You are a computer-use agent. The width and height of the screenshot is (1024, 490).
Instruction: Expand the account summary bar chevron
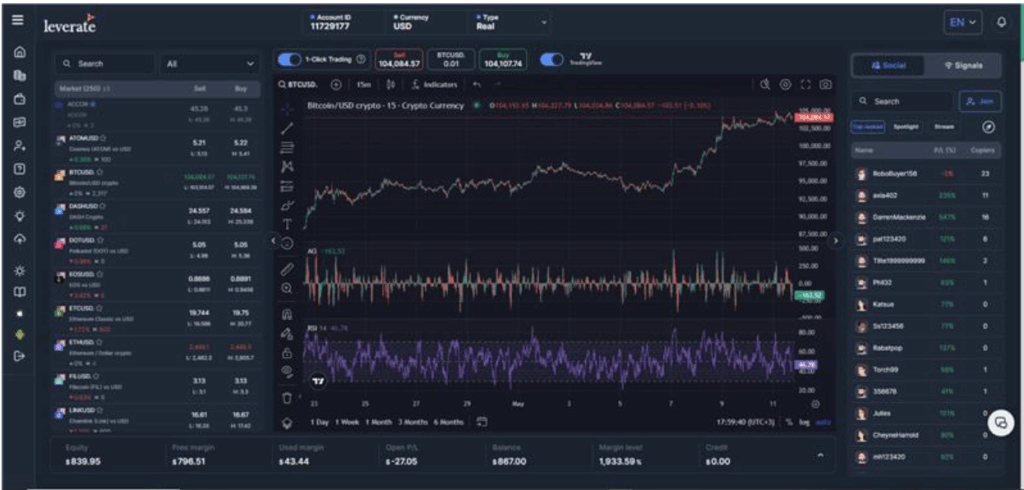click(821, 455)
